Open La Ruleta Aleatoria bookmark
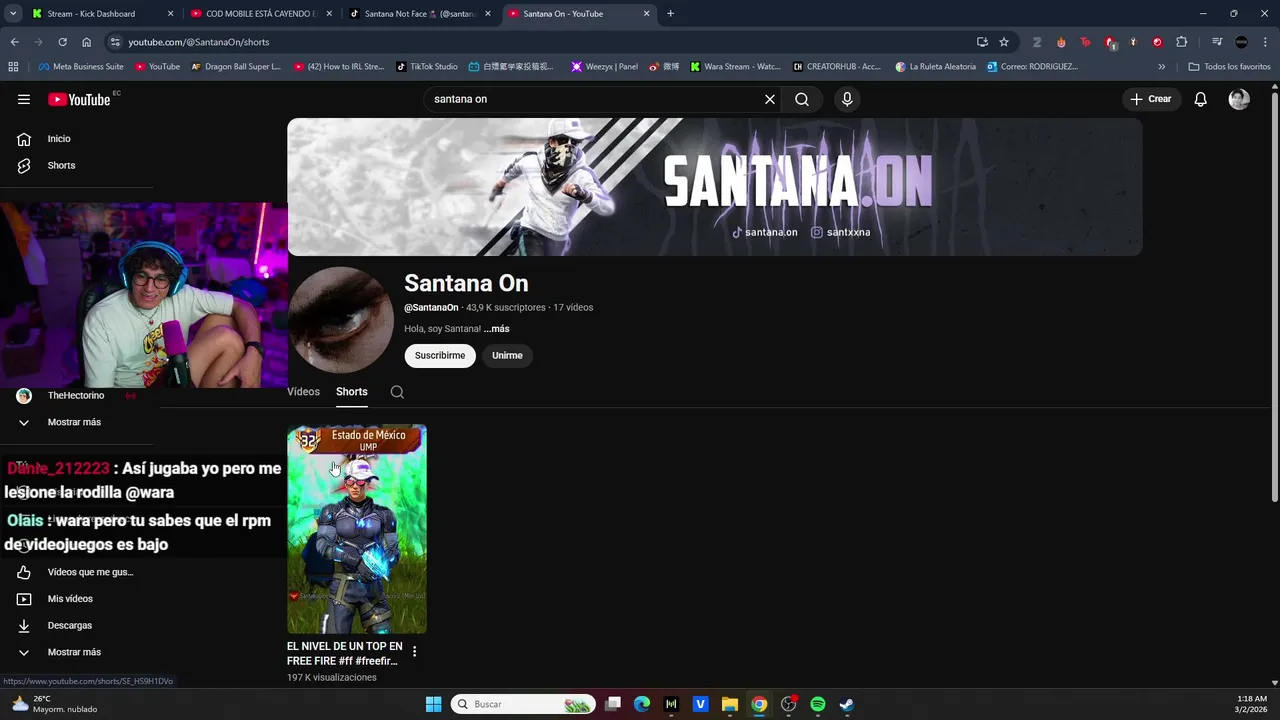The width and height of the screenshot is (1280, 720). point(936,67)
